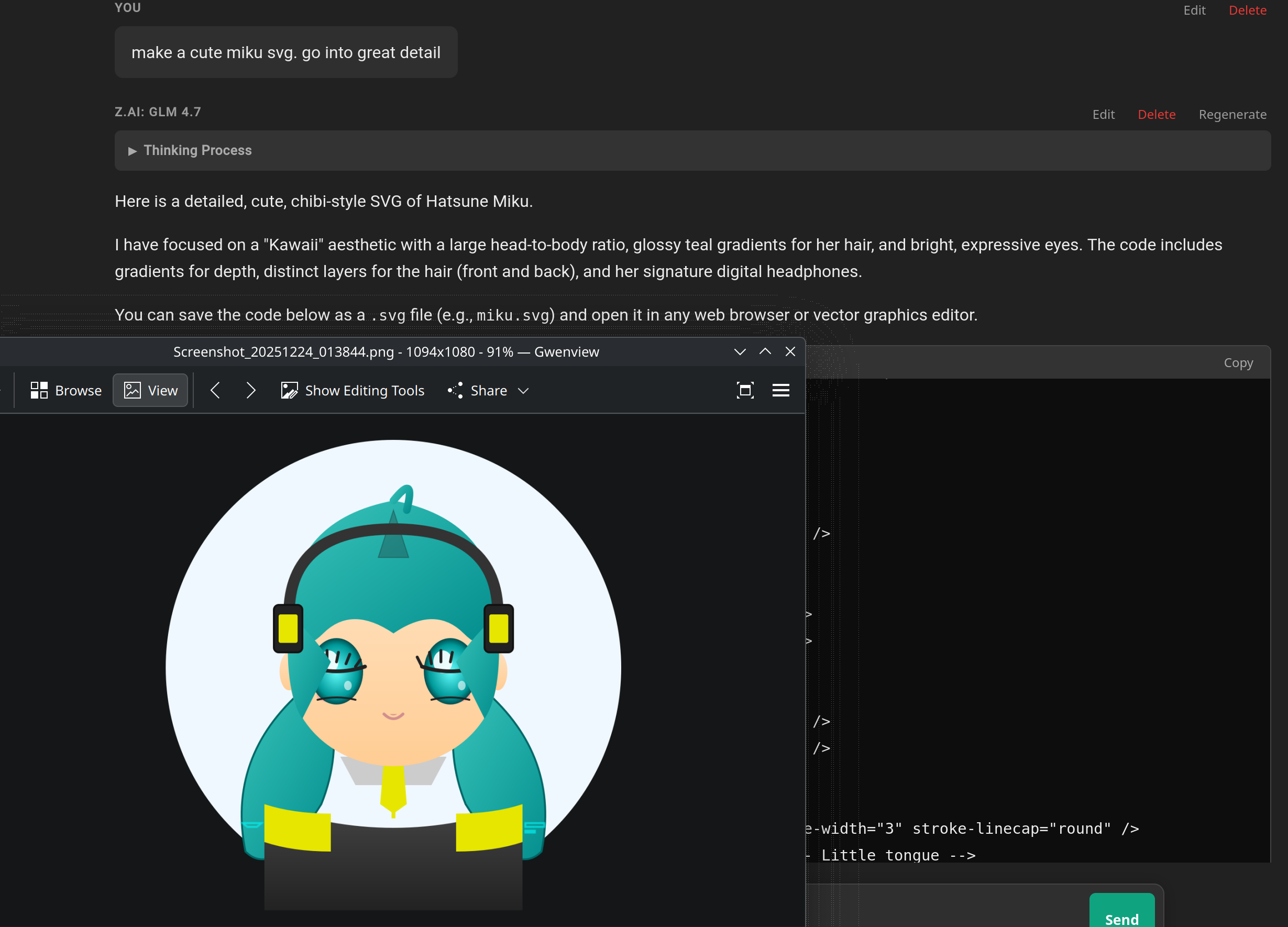Close the Gwenview window
Screen dimensions: 1288x927
pyautogui.click(x=790, y=352)
